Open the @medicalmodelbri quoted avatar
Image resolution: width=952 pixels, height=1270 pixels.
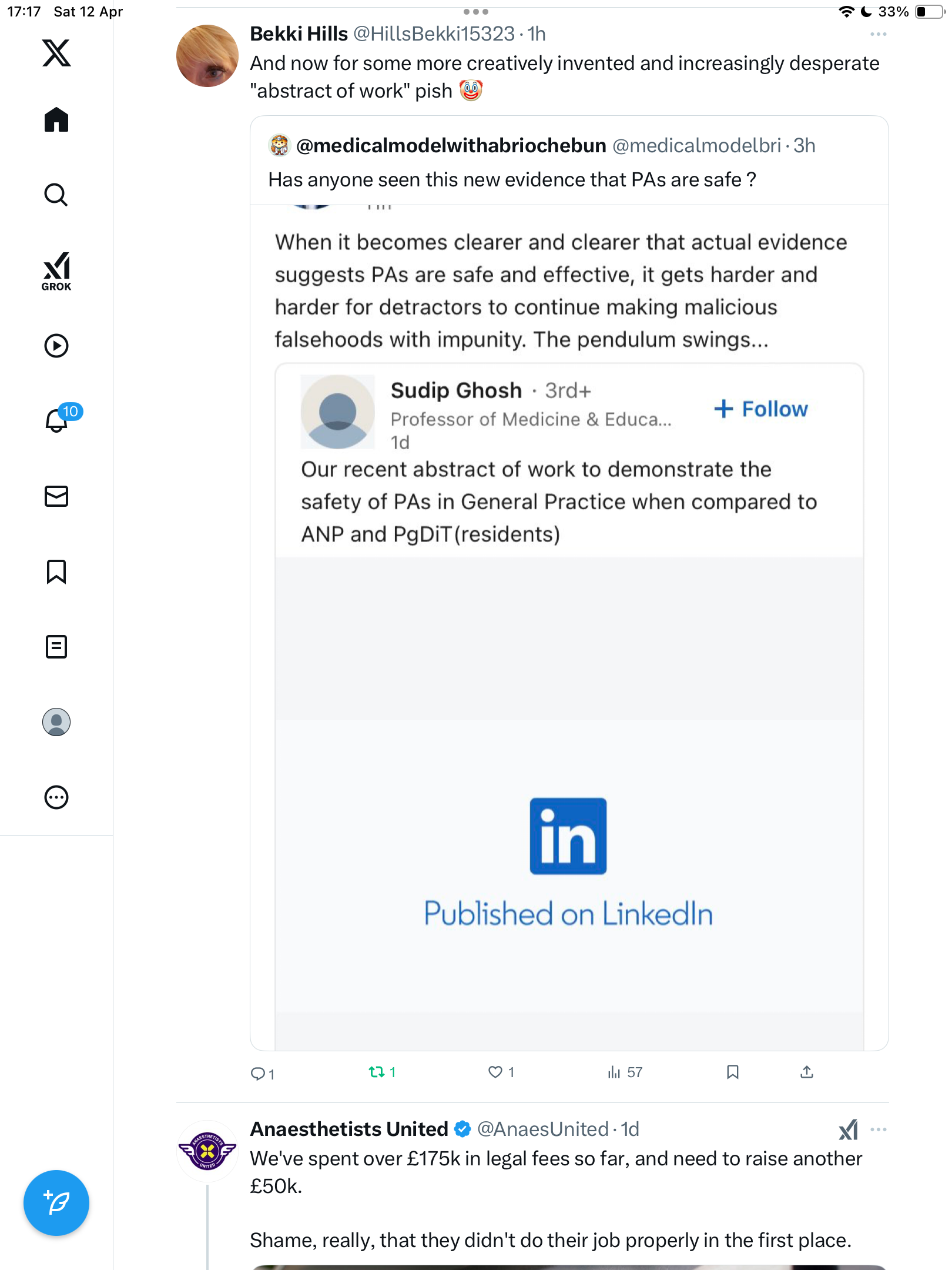[280, 145]
